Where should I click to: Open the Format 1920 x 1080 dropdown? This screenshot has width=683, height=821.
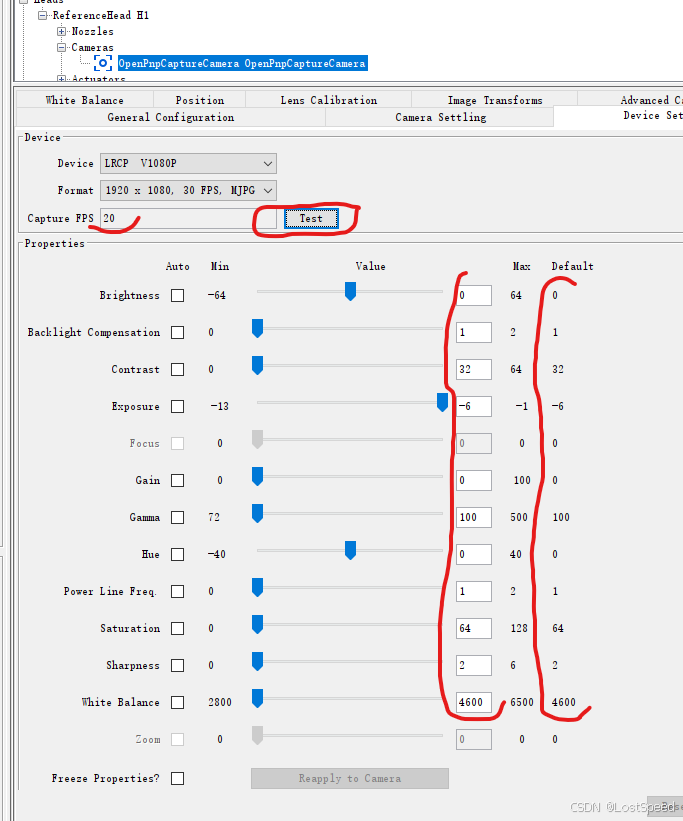189,190
